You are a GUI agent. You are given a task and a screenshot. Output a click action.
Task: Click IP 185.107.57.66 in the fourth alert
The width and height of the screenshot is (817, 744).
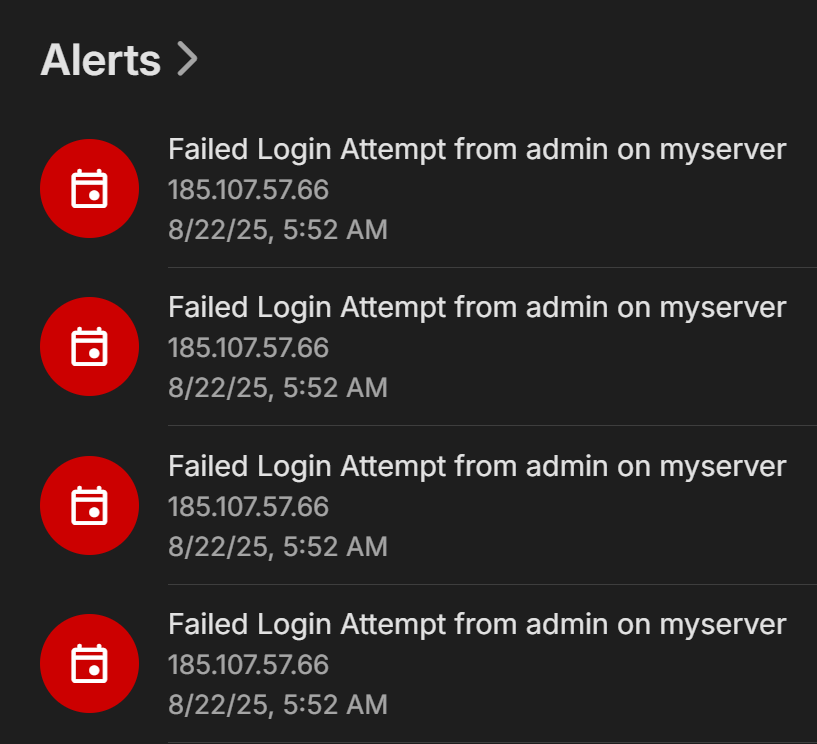[248, 665]
